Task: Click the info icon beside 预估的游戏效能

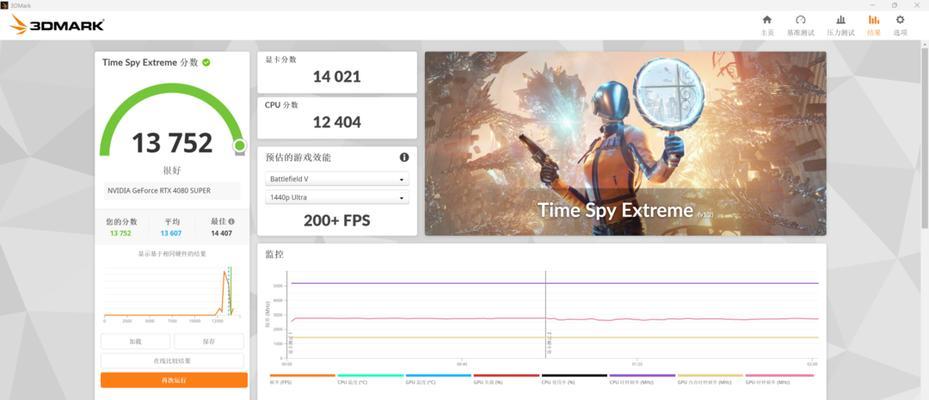Action: (x=404, y=158)
